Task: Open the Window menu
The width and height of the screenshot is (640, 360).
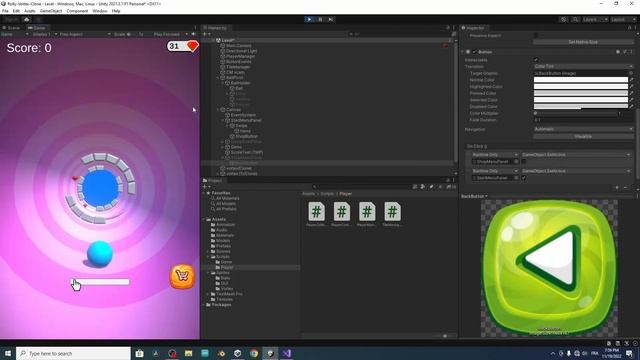Action: (100, 11)
